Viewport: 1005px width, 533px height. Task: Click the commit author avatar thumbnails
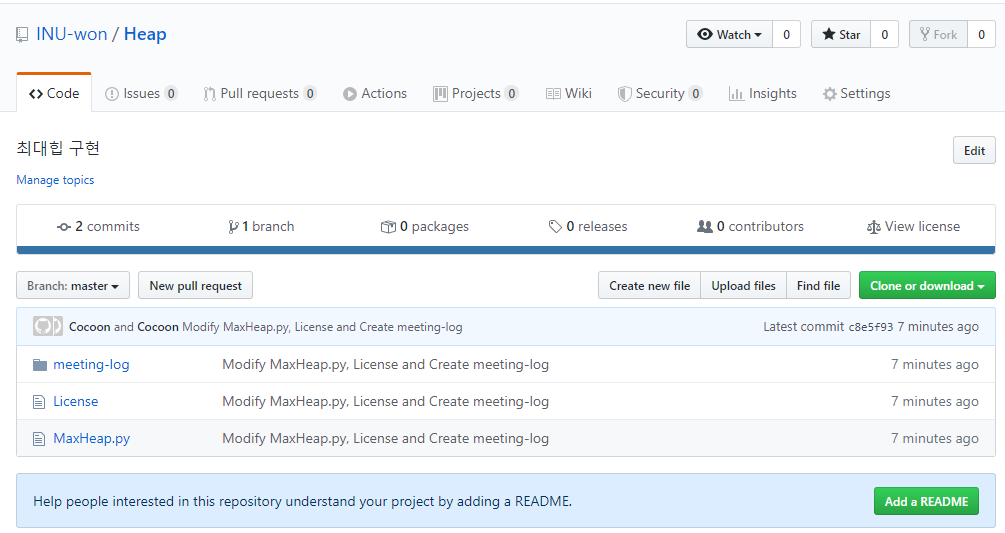(x=47, y=327)
